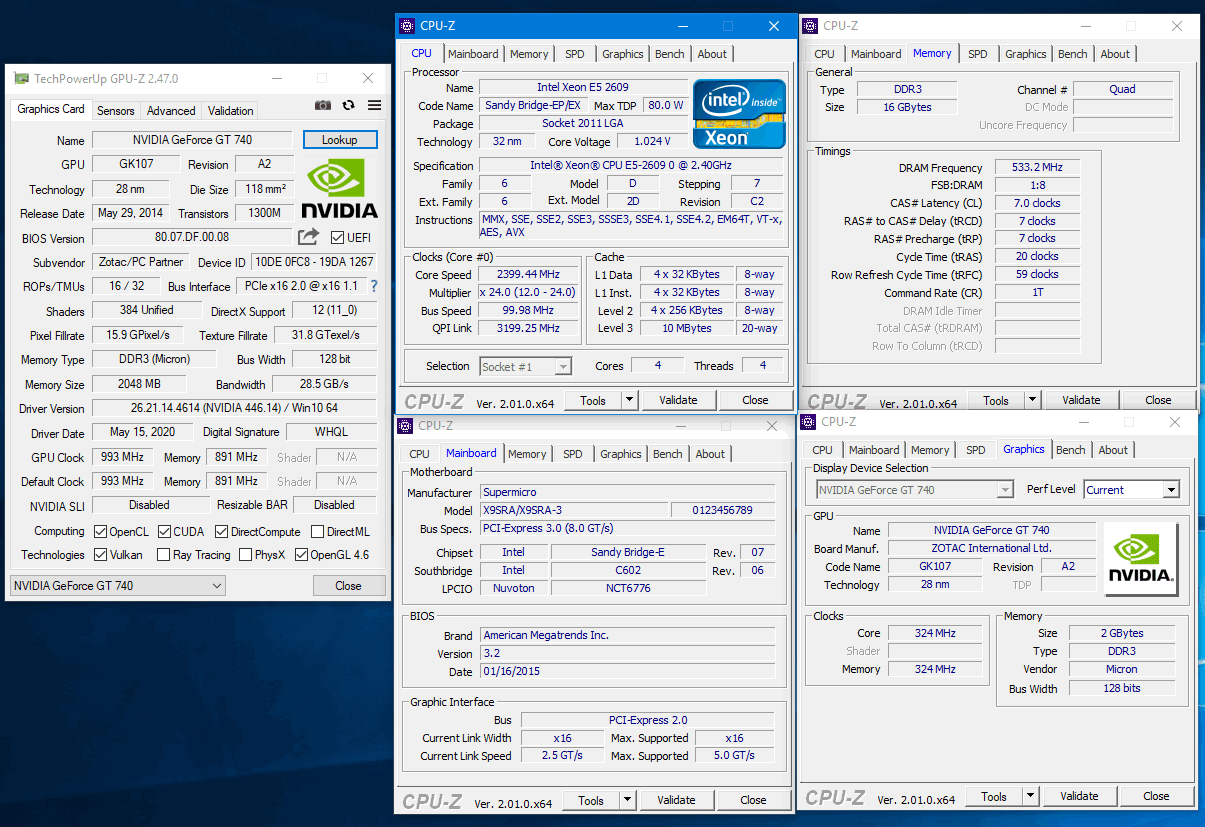Click the TechPowerUp GPU-Z title bar icon
The height and width of the screenshot is (827, 1205).
pyautogui.click(x=21, y=78)
